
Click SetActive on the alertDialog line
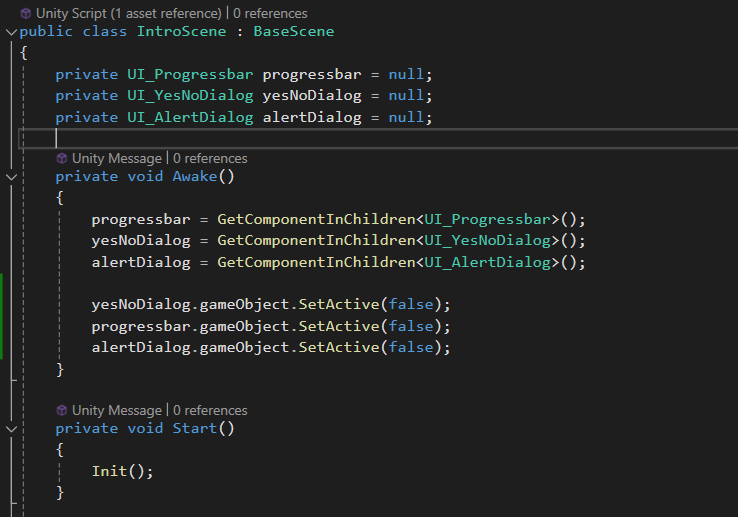click(x=339, y=347)
